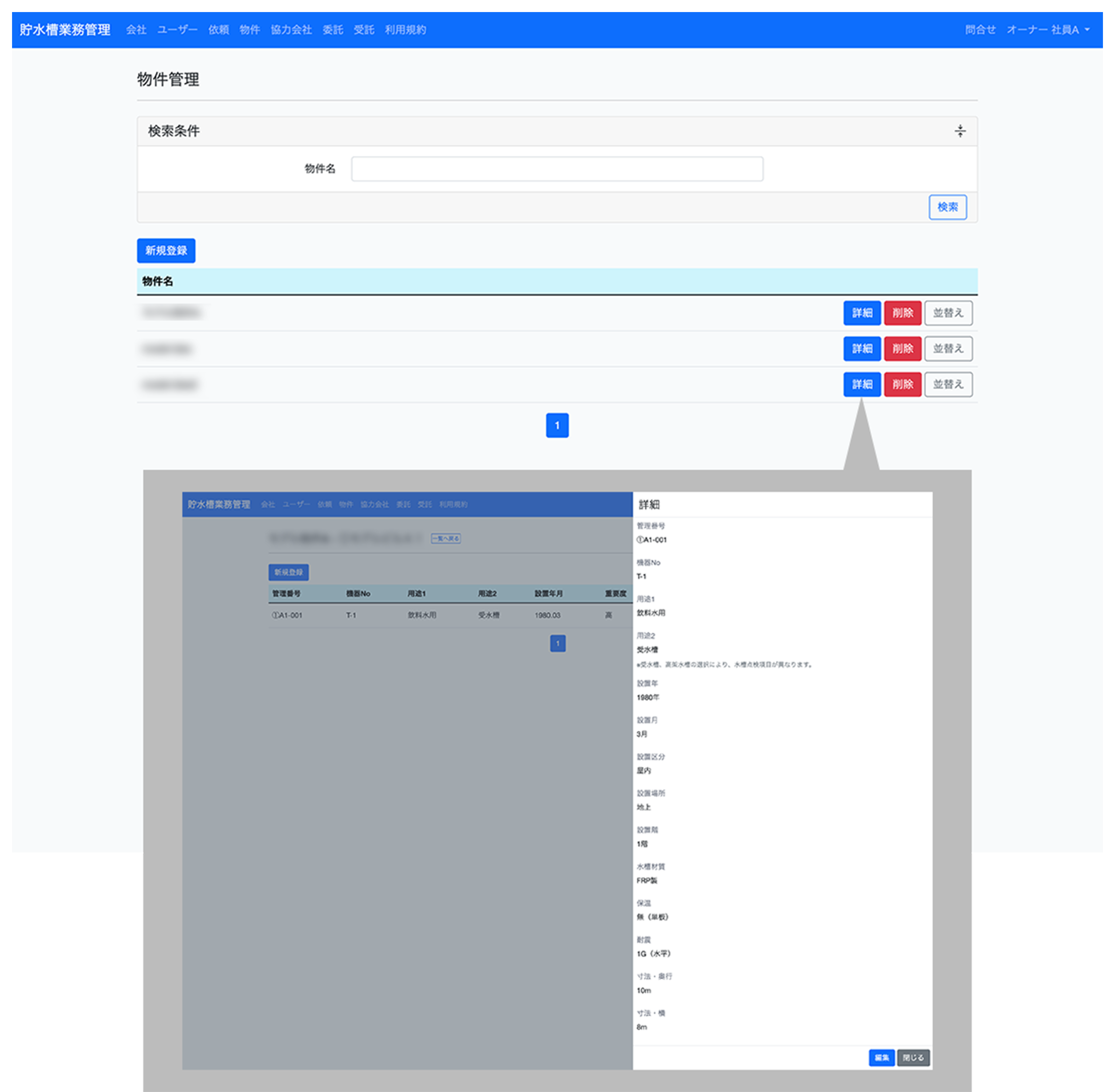This screenshot has height=1092, width=1115.
Task: Open 委託 in the top navbar
Action: point(333,30)
